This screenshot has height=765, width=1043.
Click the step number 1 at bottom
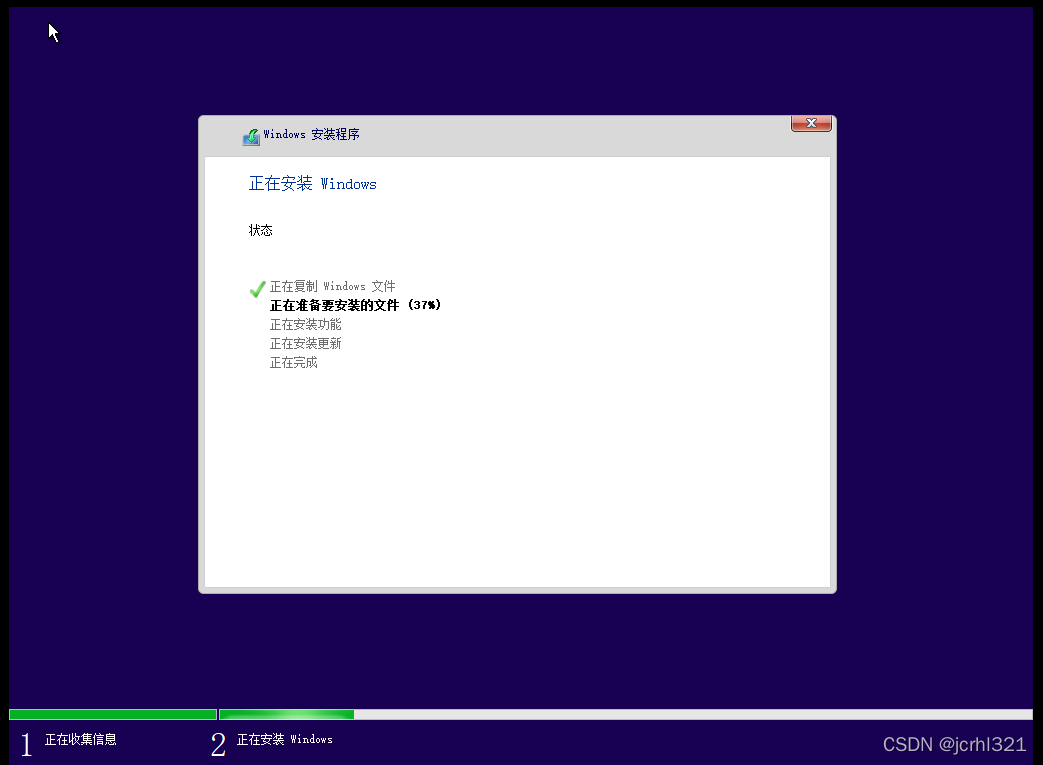point(27,744)
